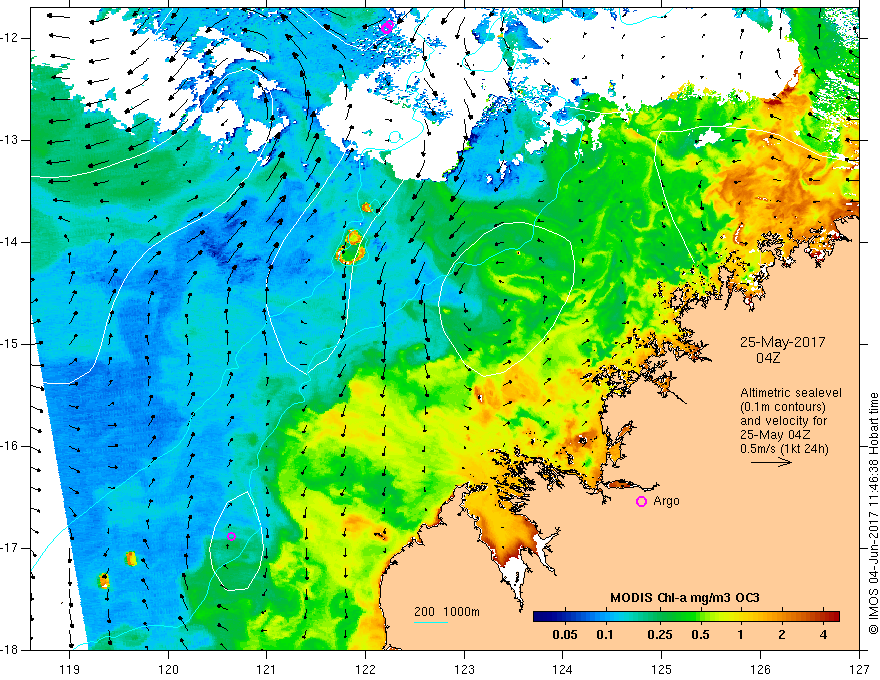This screenshot has height=680, width=880.
Task: Click the '25-May-2017' date label
Action: tap(782, 342)
